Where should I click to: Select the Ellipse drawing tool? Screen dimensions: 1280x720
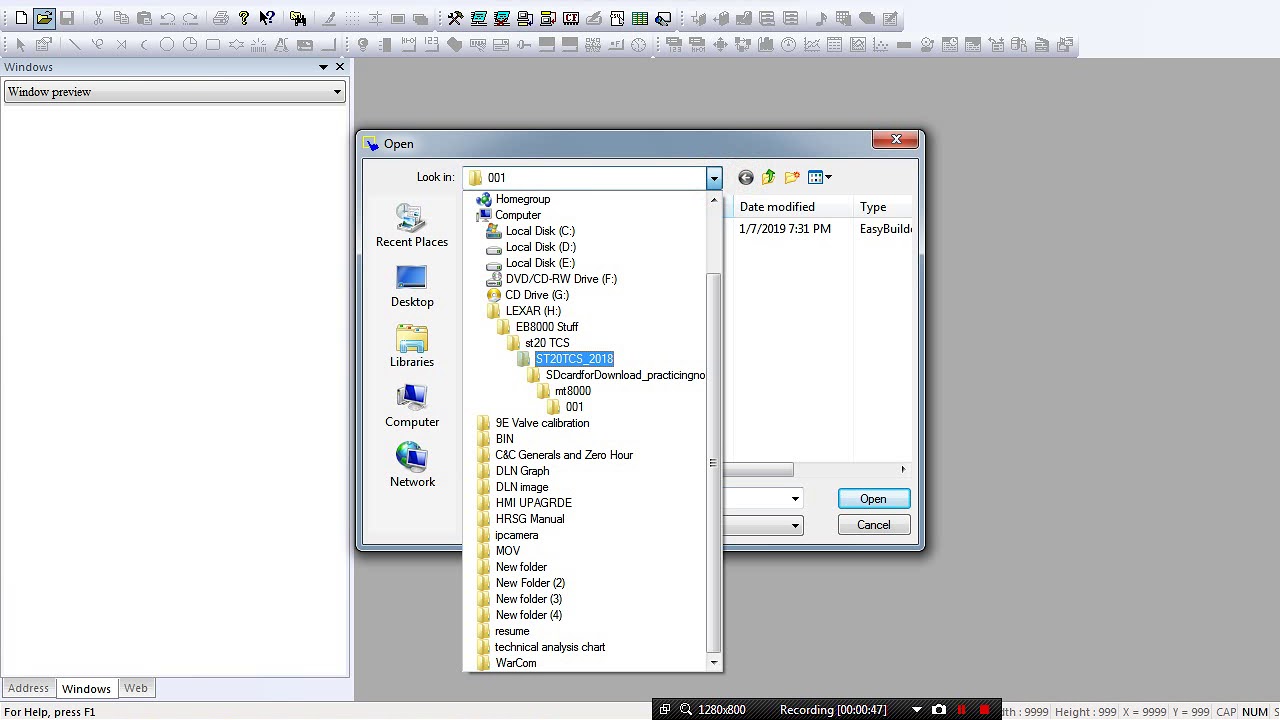point(167,44)
